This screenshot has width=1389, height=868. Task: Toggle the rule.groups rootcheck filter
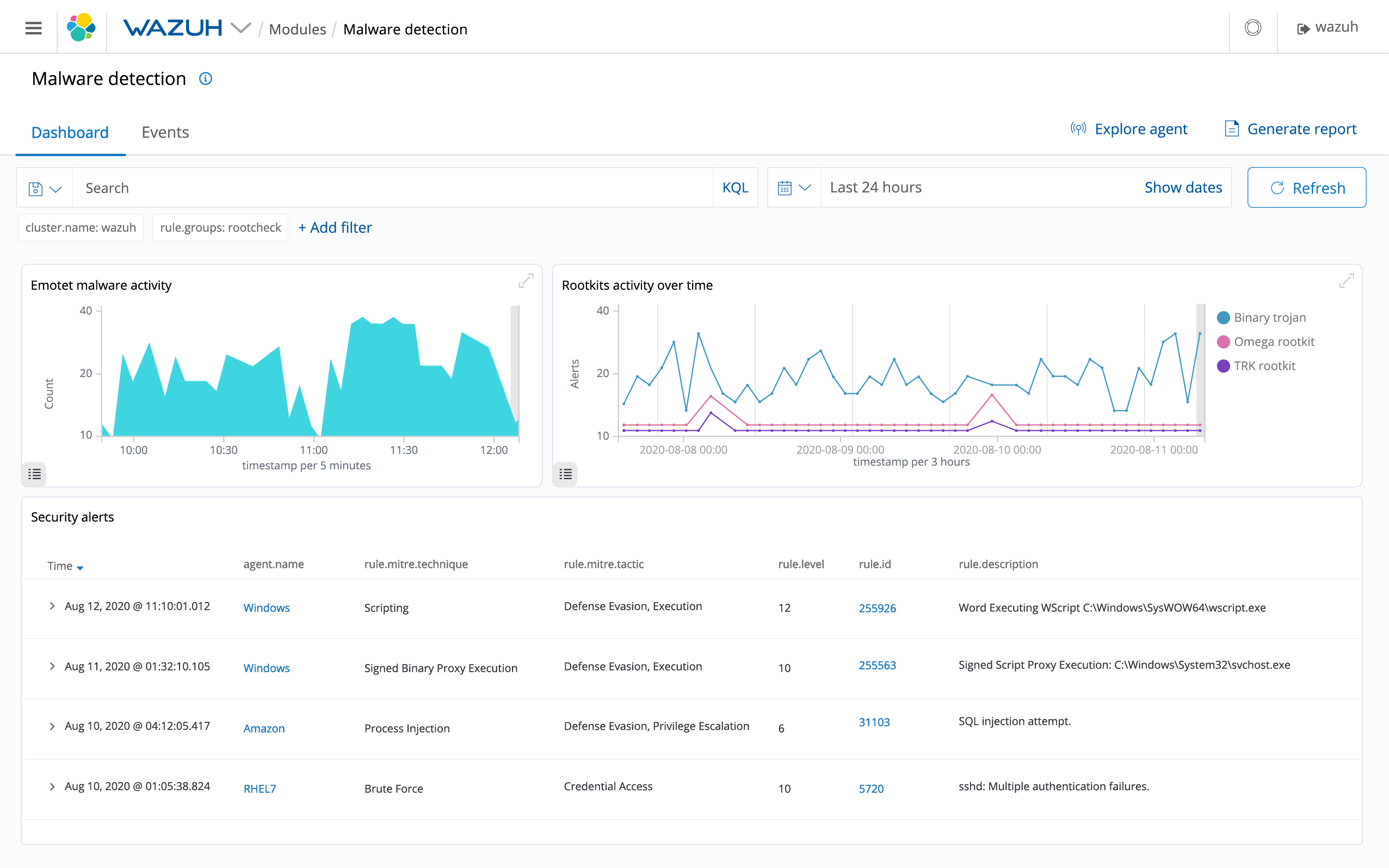coord(220,228)
